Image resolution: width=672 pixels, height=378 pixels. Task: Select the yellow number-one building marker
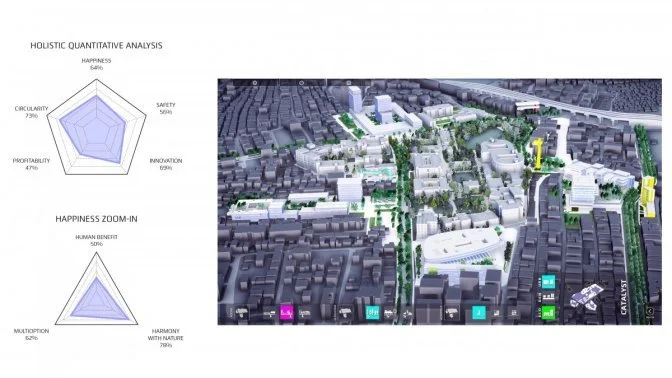tap(538, 153)
